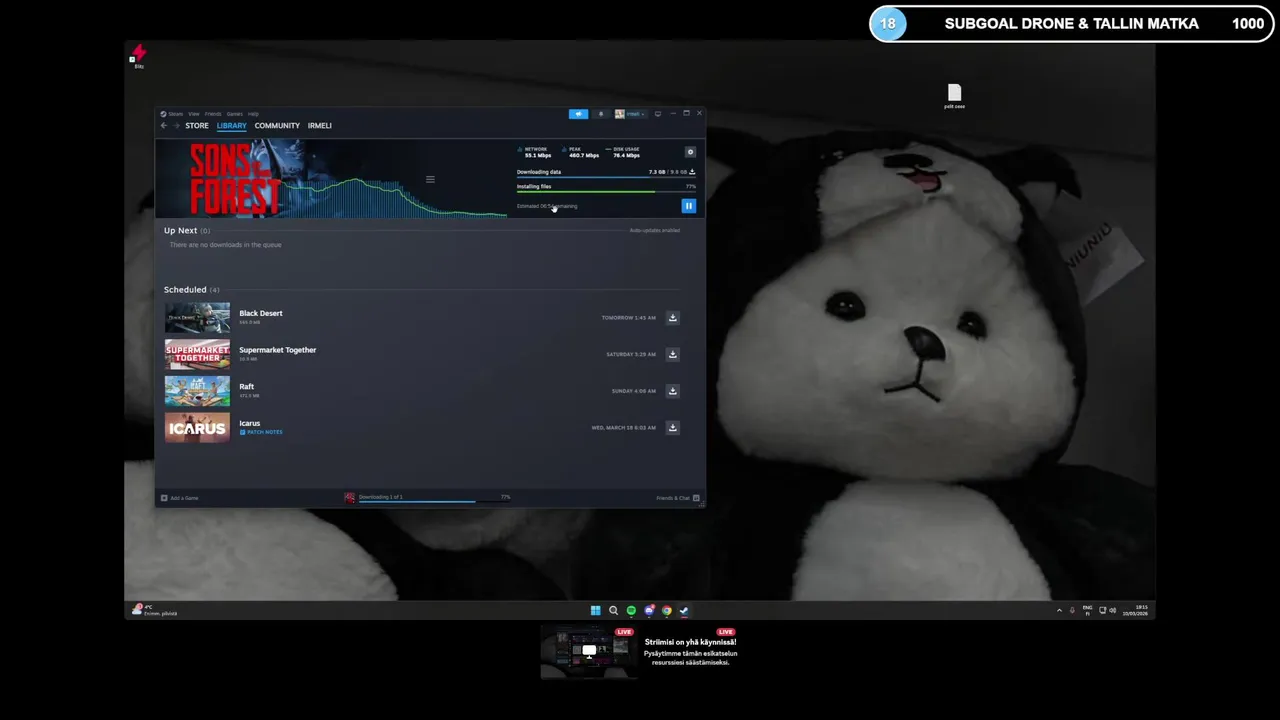The width and height of the screenshot is (1280, 720).
Task: Open the Steam menu
Action: point(174,114)
